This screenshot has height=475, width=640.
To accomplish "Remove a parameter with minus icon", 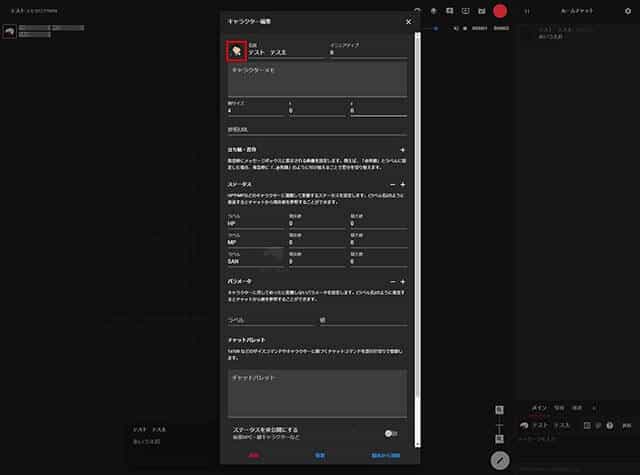I will click(391, 282).
